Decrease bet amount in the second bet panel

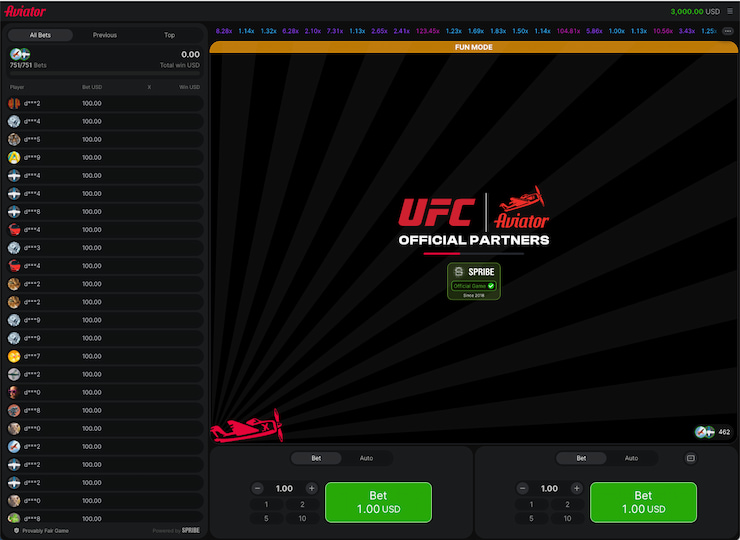click(x=522, y=489)
